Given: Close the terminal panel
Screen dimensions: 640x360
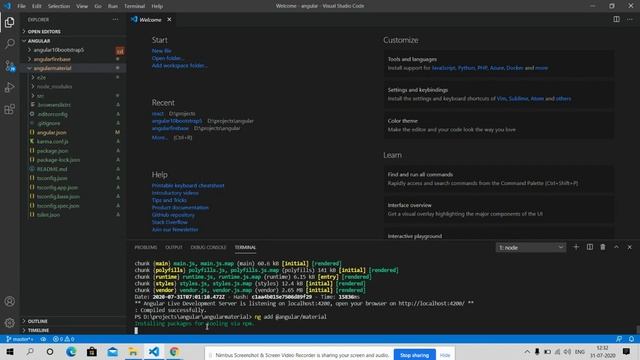Looking at the screenshot, I should point(629,247).
